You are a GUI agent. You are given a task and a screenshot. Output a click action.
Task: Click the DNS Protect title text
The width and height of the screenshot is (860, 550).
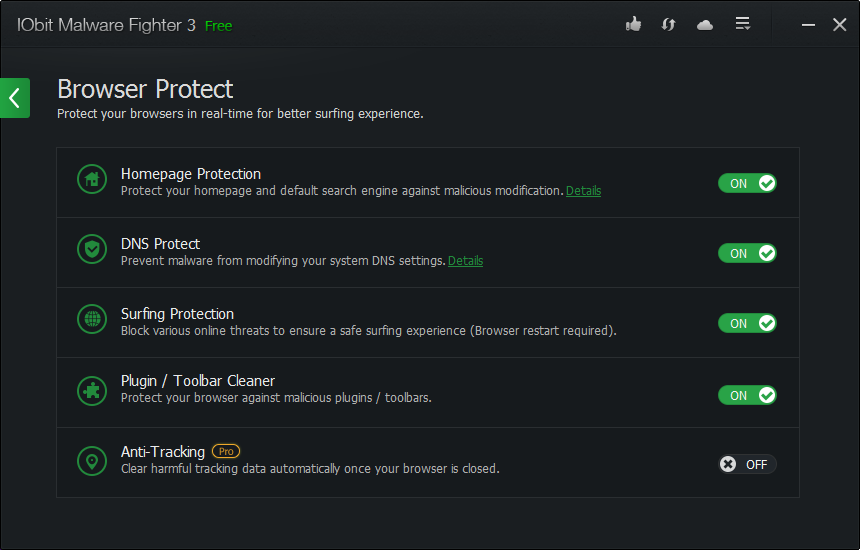pyautogui.click(x=160, y=243)
